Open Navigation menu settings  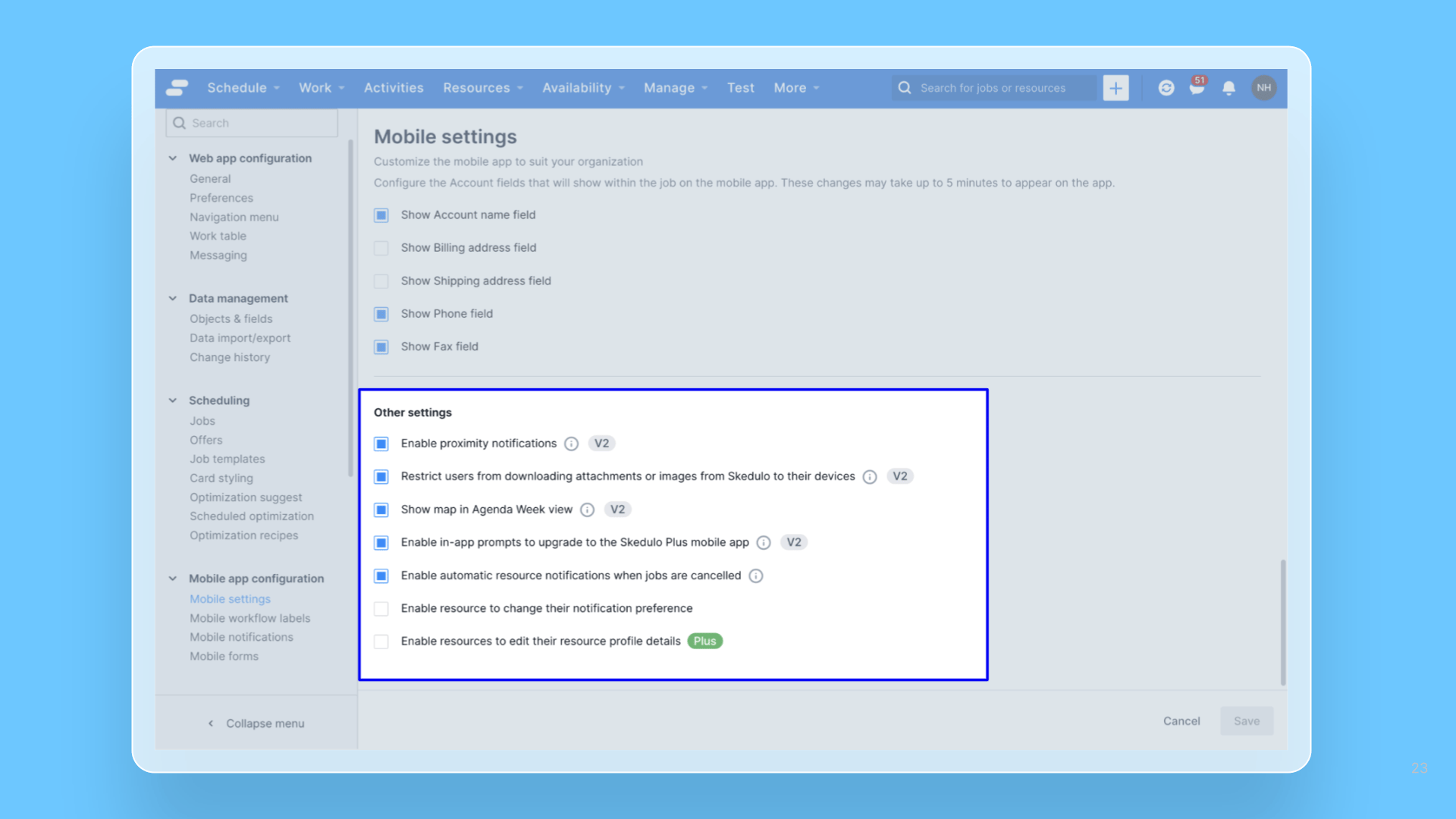tap(234, 218)
